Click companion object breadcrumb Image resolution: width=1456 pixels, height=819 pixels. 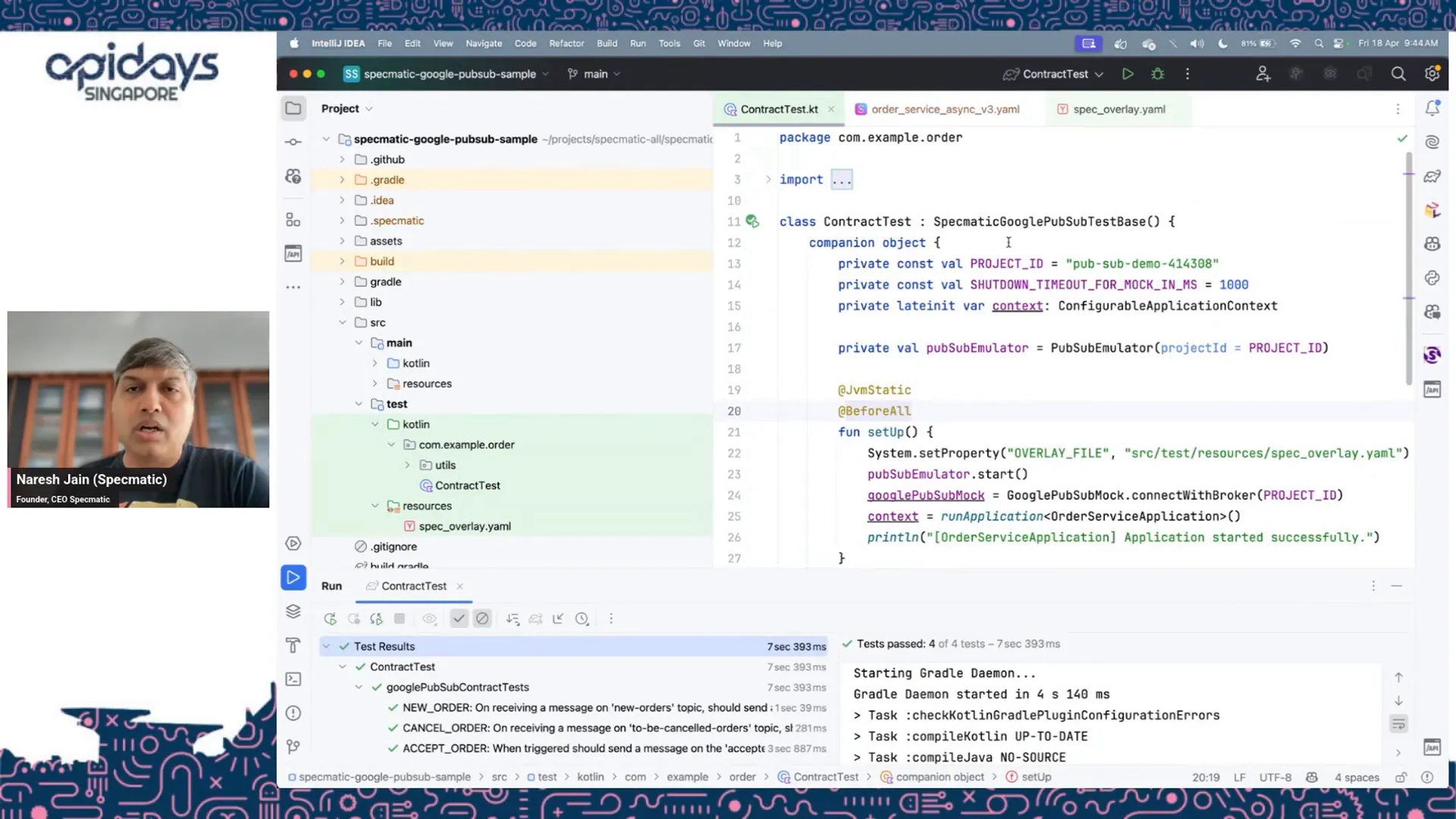[x=940, y=777]
